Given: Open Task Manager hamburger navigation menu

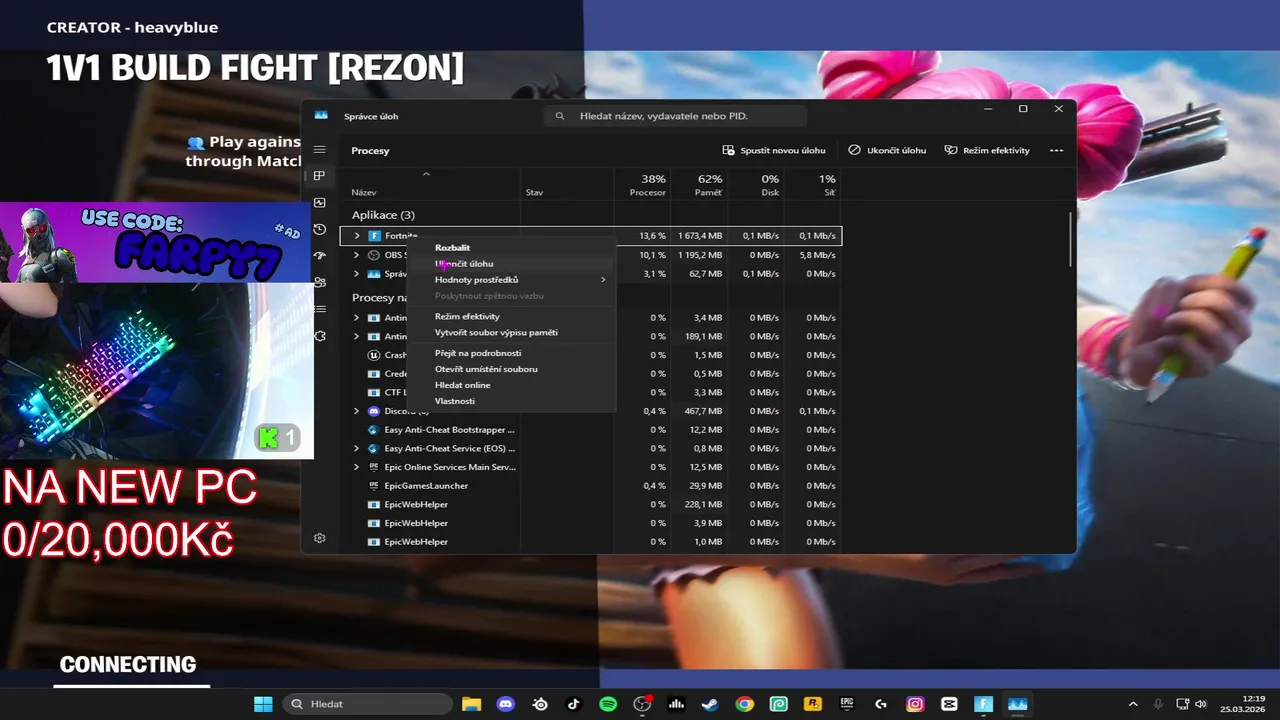Looking at the screenshot, I should (319, 150).
